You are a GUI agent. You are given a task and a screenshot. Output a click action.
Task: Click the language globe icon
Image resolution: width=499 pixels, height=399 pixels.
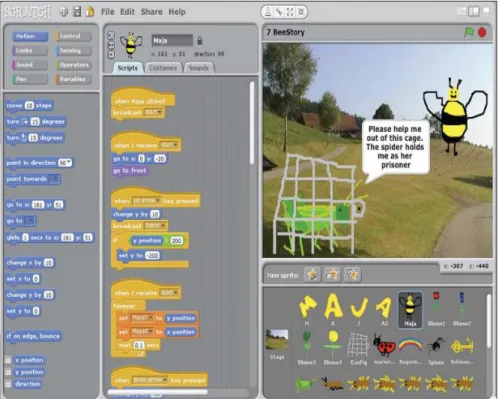(x=64, y=12)
